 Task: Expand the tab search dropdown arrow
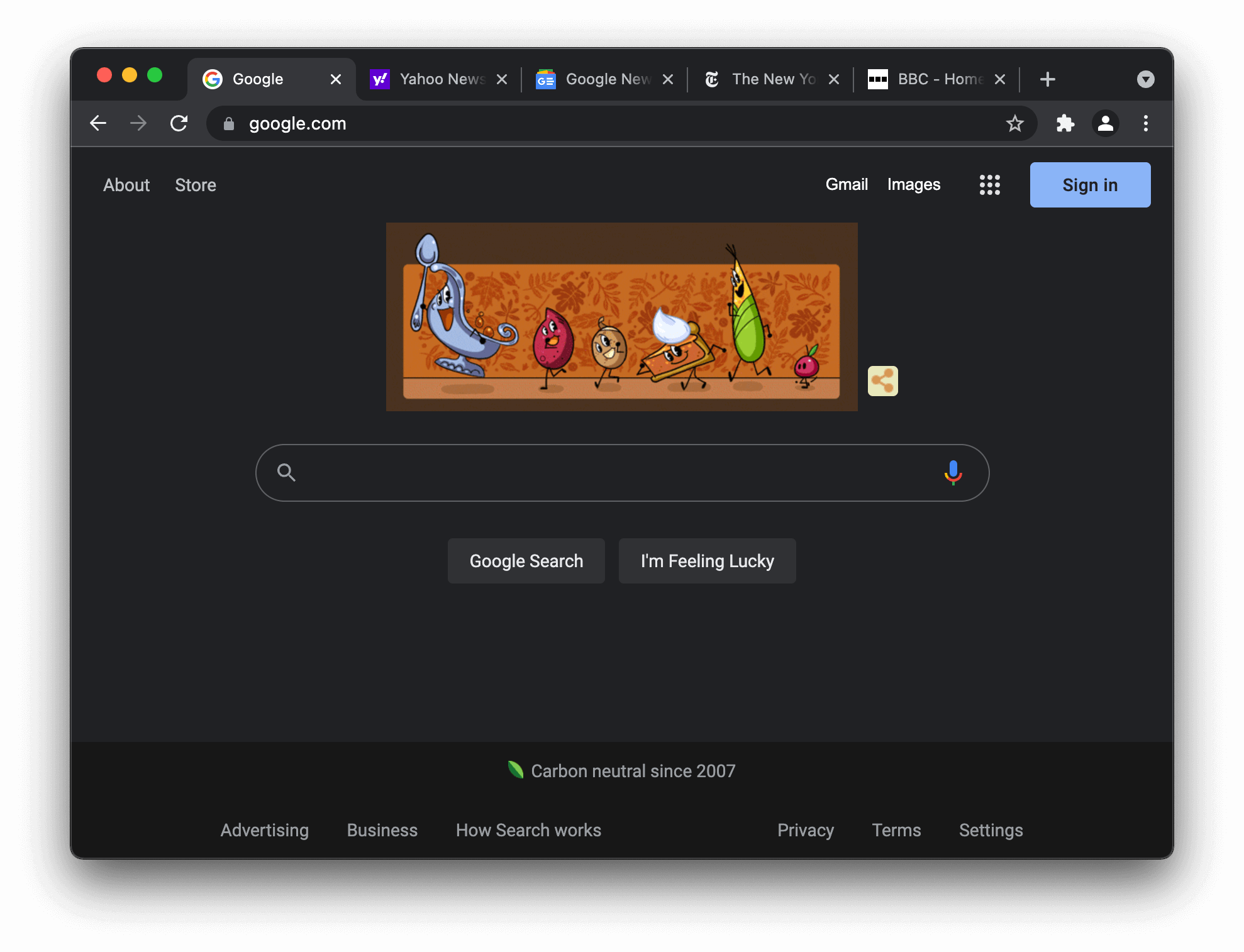tap(1145, 79)
